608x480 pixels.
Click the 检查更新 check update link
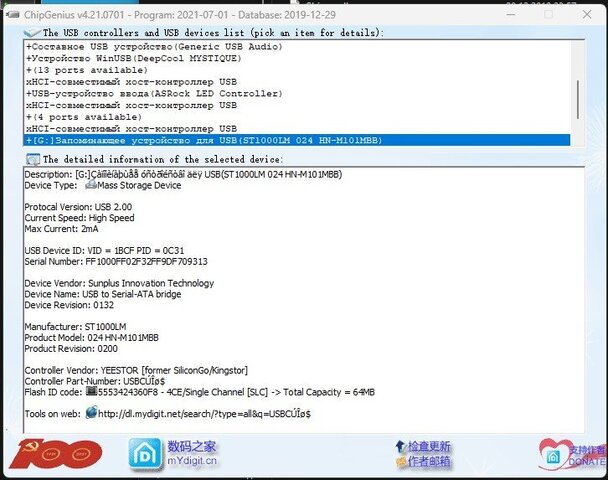tap(430, 446)
